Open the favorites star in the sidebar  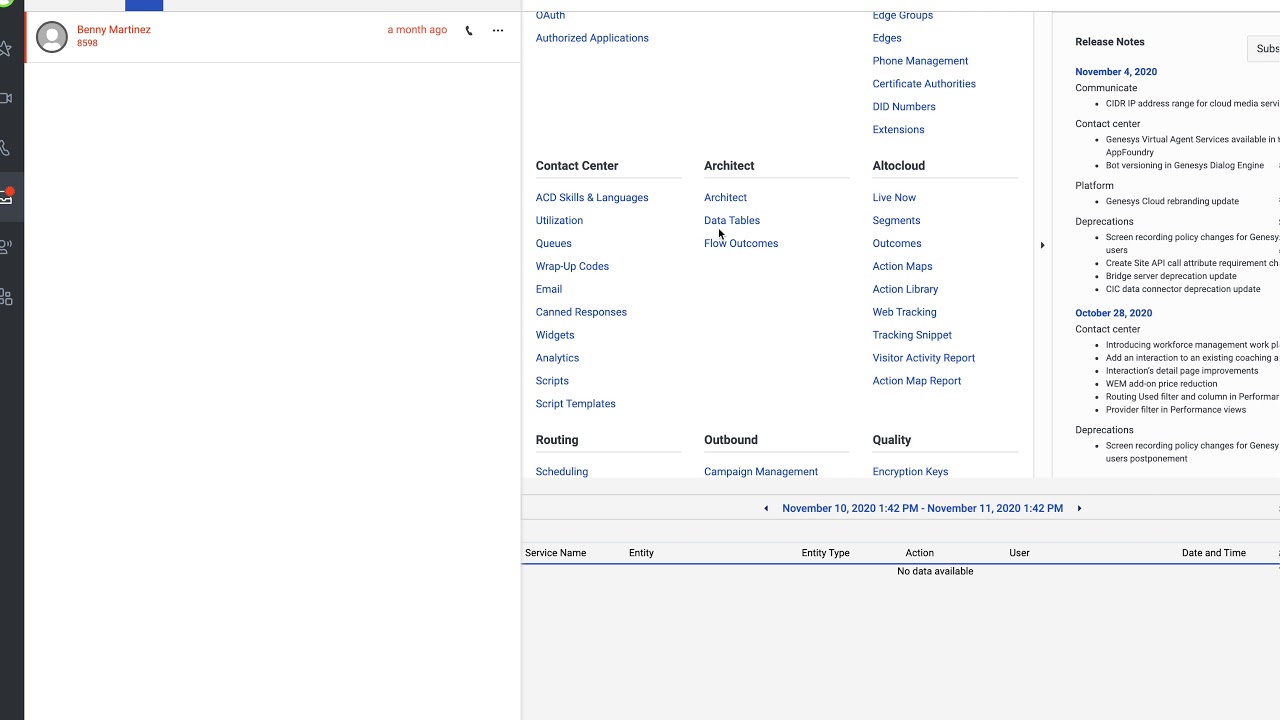tap(5, 48)
